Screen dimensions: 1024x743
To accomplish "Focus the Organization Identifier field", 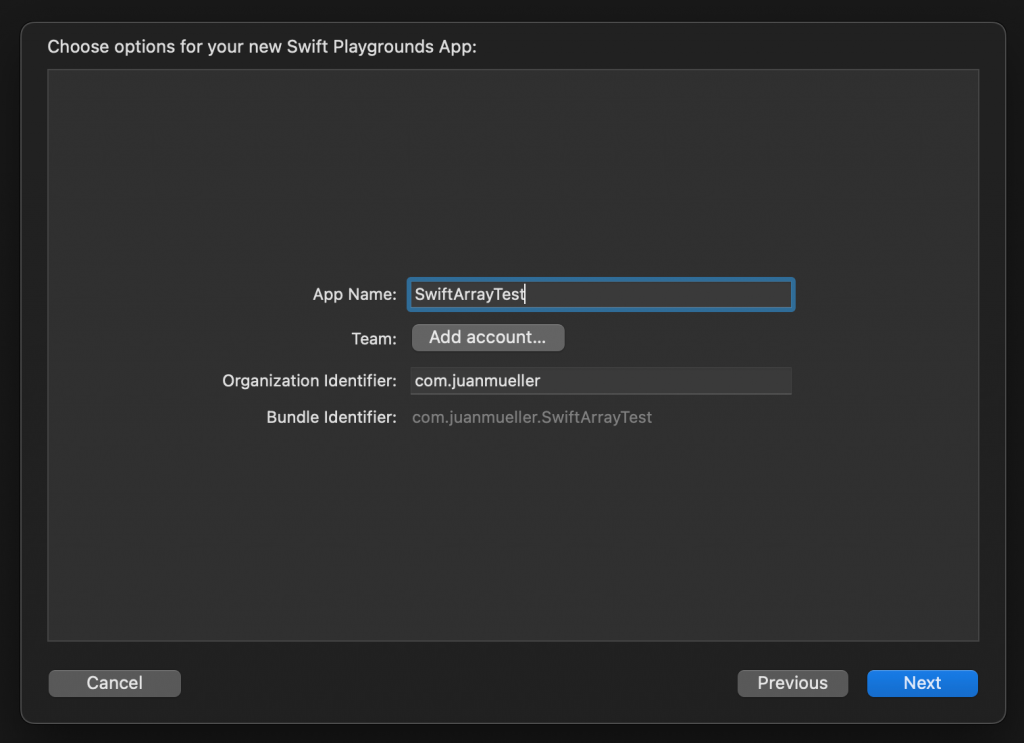I will (x=601, y=381).
